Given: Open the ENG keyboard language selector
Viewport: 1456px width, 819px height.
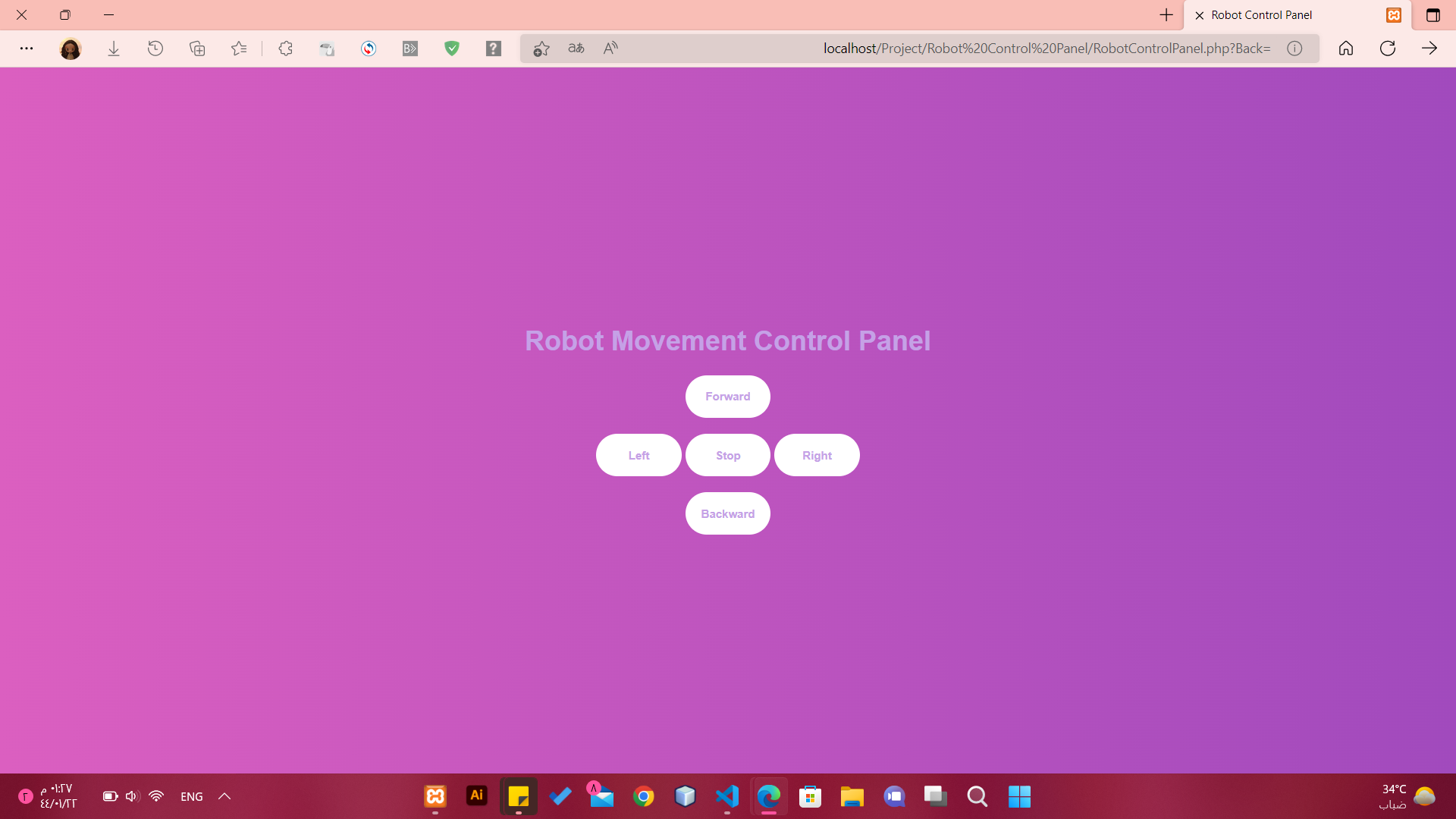Looking at the screenshot, I should pyautogui.click(x=190, y=796).
